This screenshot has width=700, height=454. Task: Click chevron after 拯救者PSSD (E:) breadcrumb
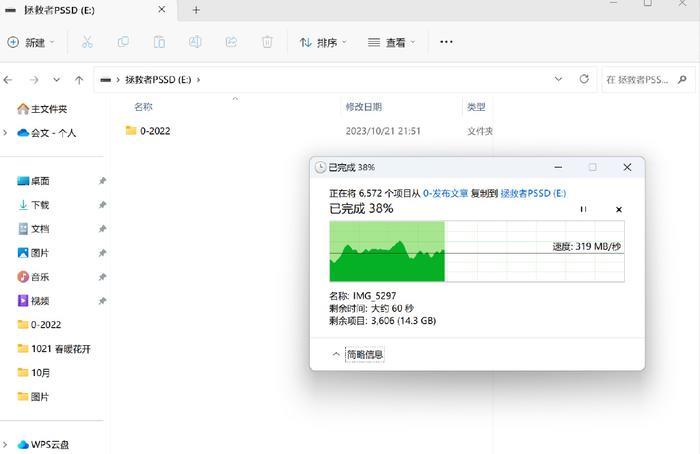click(x=199, y=80)
